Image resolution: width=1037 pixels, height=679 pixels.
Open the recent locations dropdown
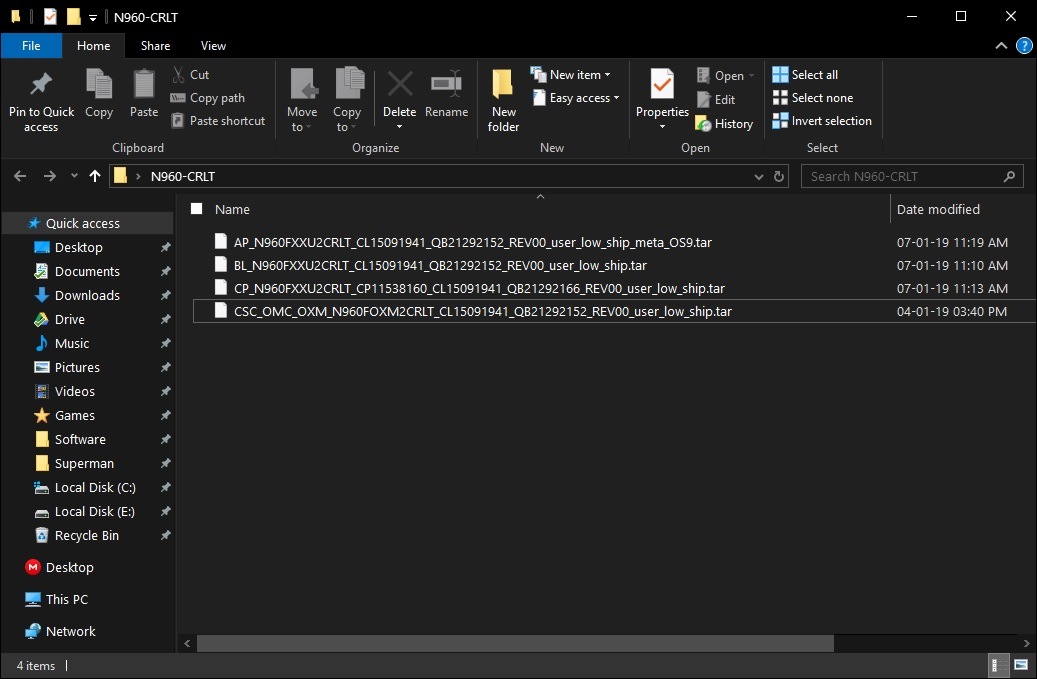coord(74,177)
